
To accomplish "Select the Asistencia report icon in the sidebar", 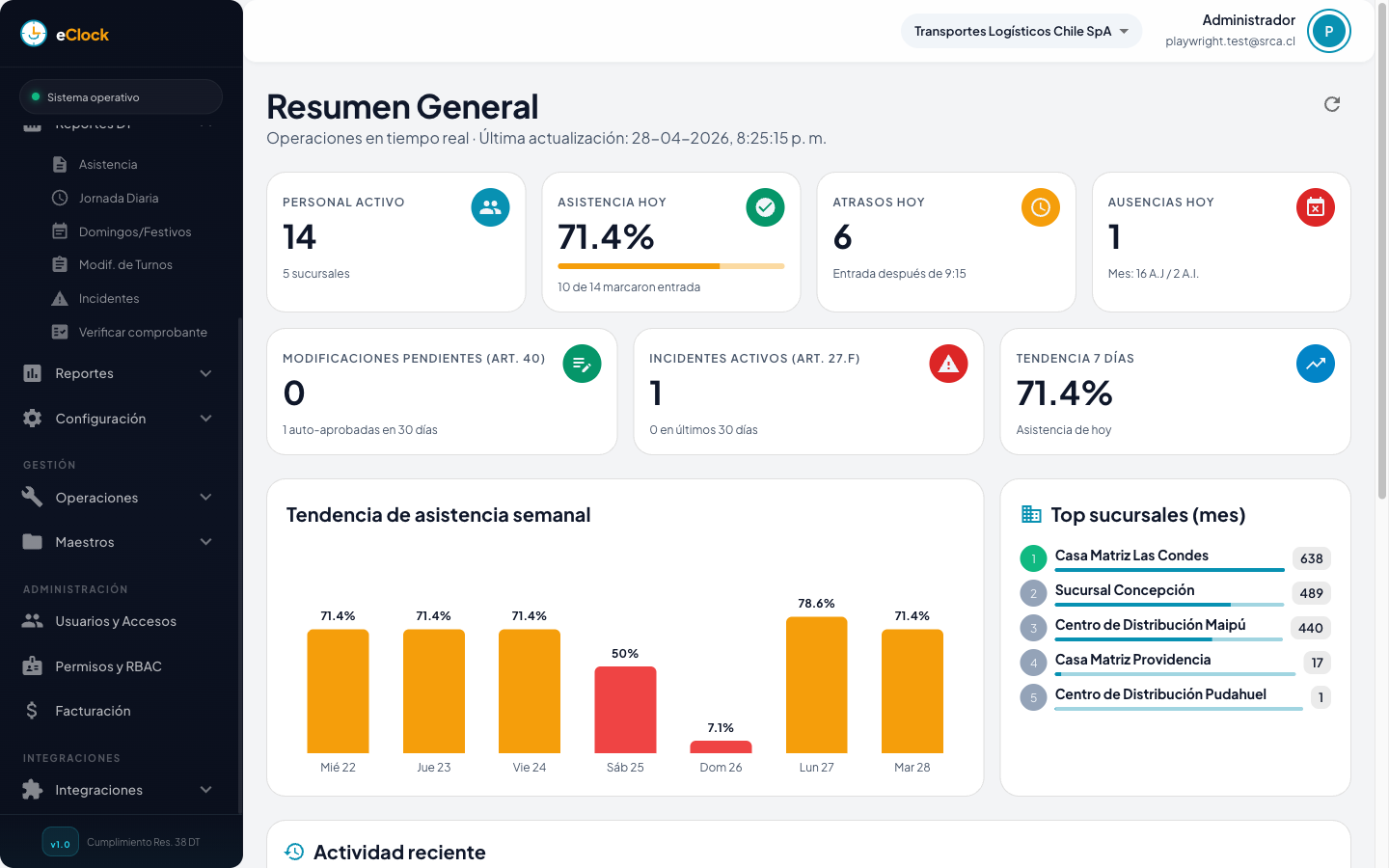I will click(x=58, y=164).
